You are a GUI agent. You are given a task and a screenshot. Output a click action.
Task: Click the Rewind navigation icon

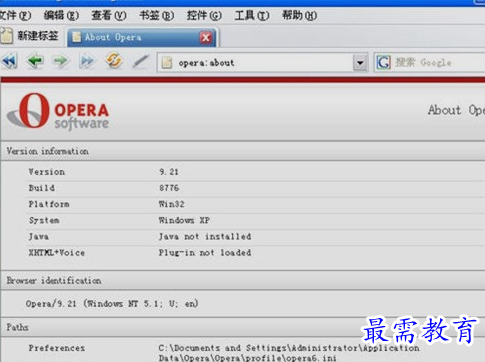9,61
